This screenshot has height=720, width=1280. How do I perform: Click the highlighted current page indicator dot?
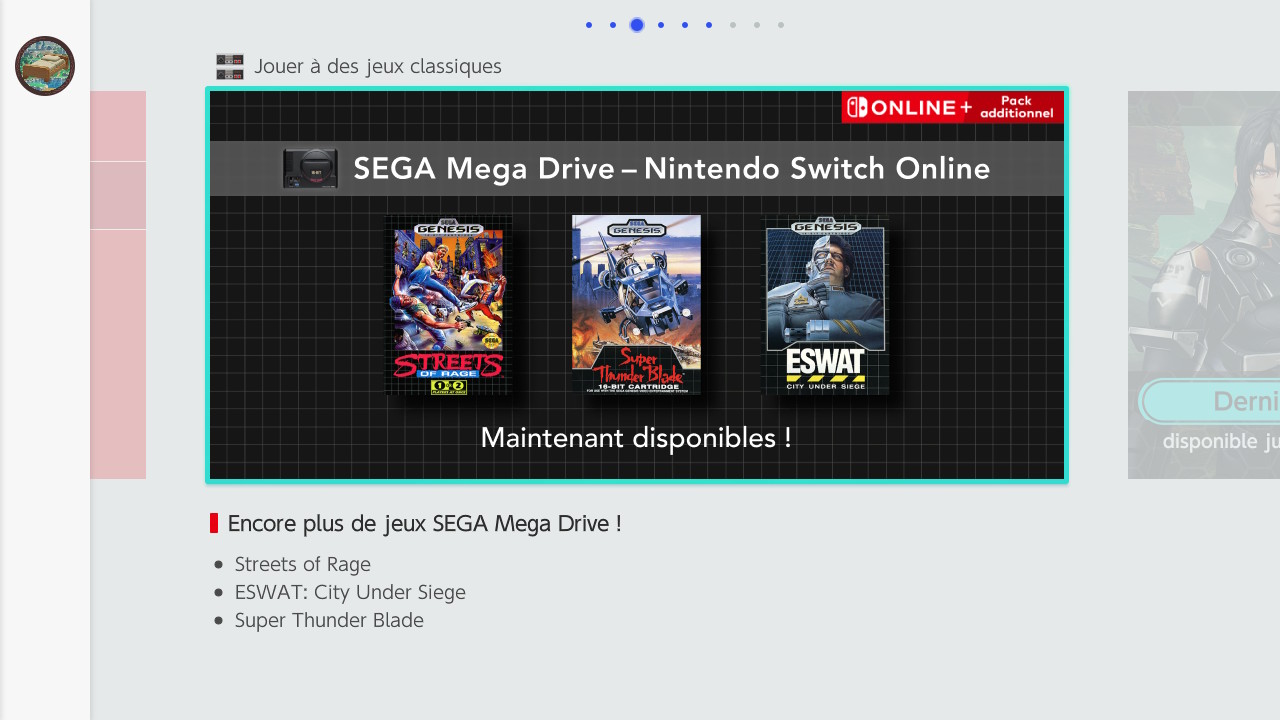[637, 25]
